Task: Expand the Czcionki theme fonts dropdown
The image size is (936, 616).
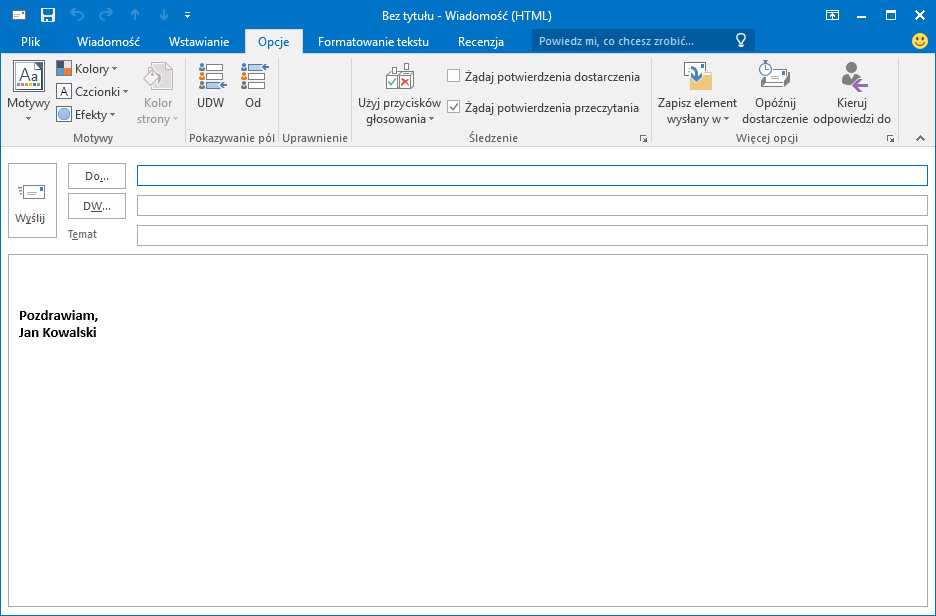Action: 93,91
